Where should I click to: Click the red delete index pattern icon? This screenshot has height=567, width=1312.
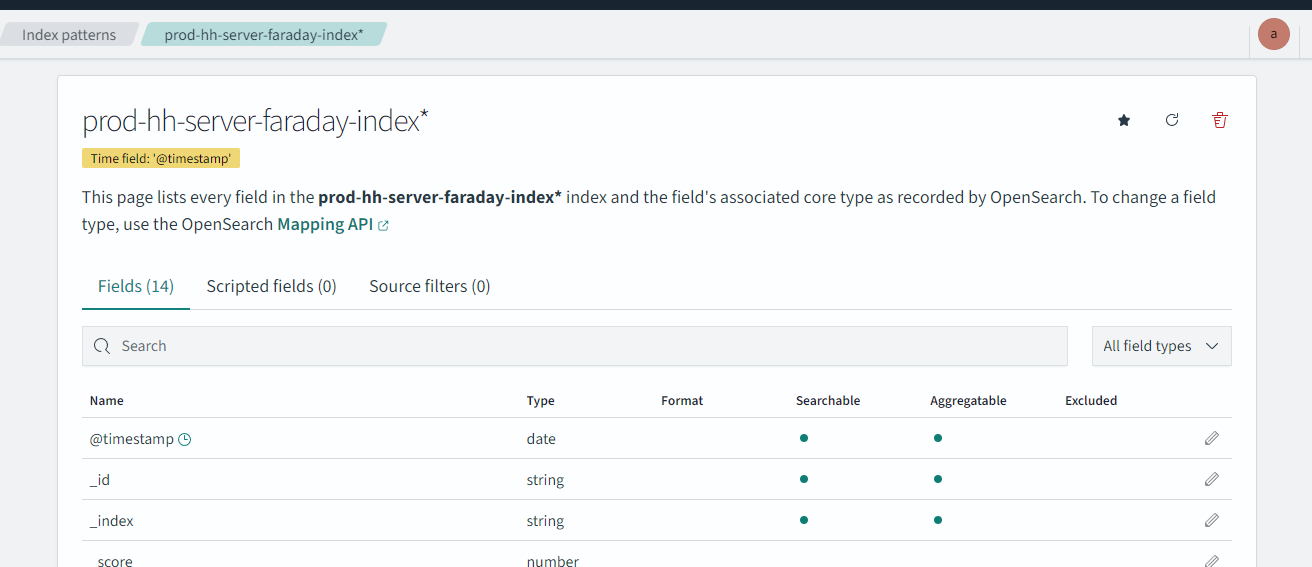1219,121
